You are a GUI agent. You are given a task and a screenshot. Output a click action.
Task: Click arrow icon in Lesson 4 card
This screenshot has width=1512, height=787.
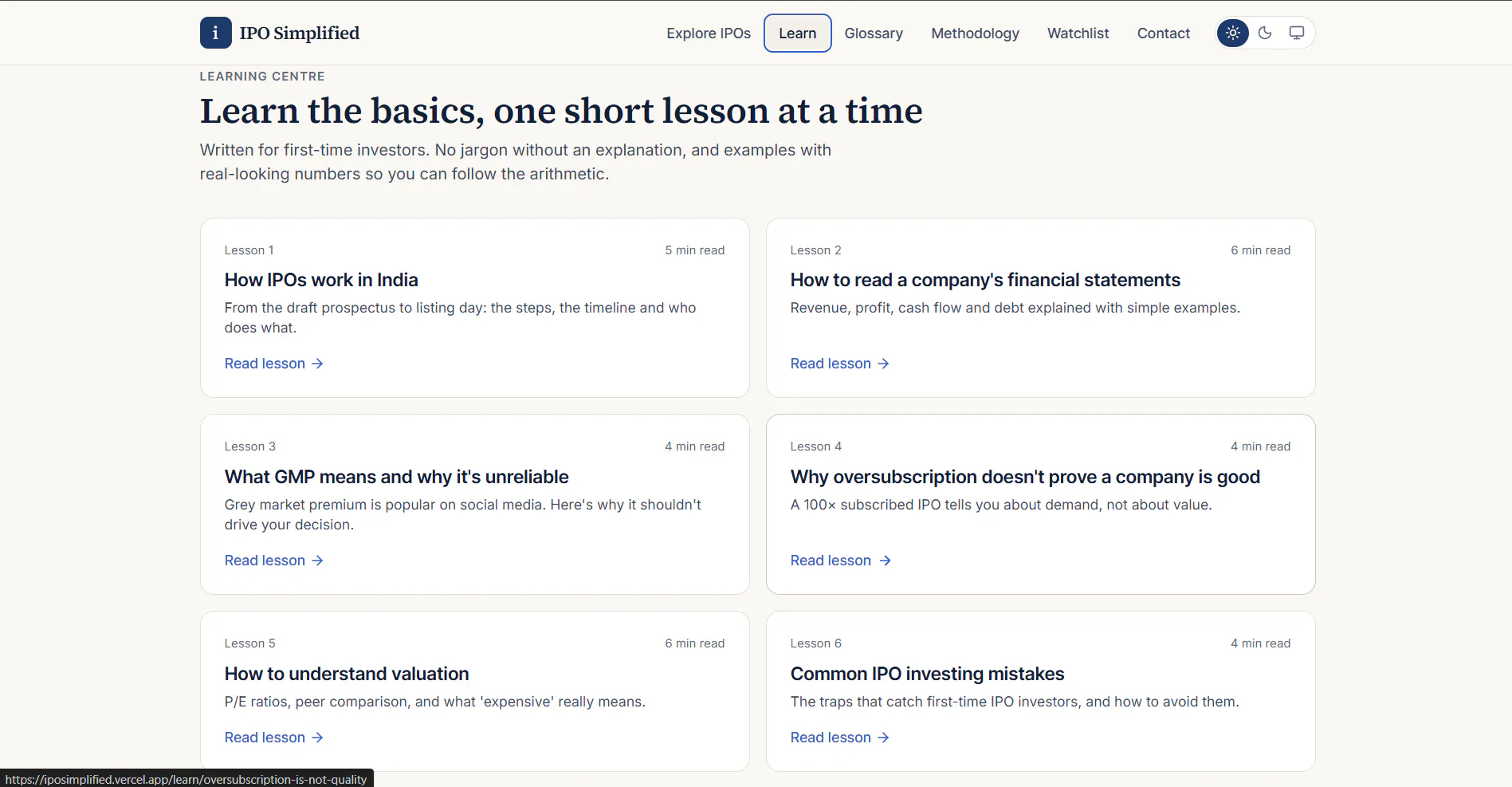point(885,561)
